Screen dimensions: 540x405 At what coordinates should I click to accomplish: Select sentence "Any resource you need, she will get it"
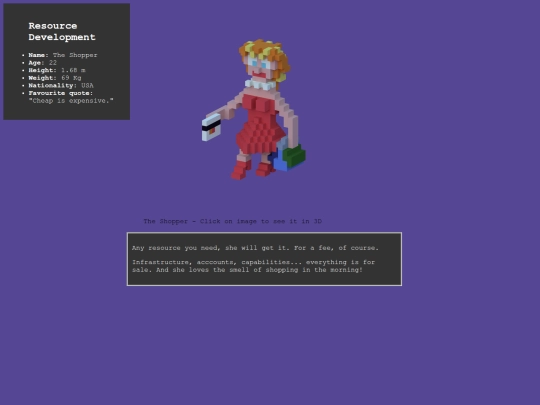pyautogui.click(x=210, y=248)
